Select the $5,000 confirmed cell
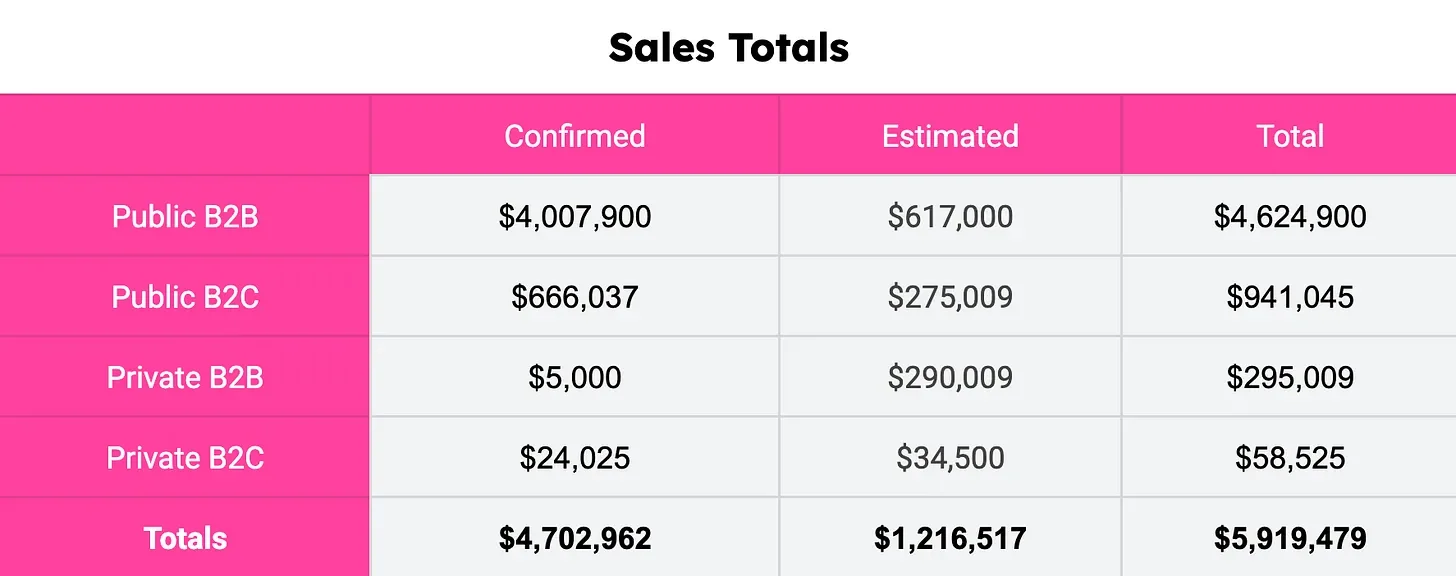 click(575, 377)
